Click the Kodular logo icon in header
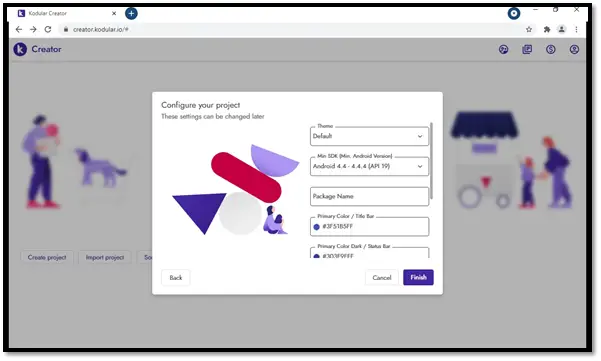Image resolution: width=601 pixels, height=361 pixels. click(x=20, y=49)
